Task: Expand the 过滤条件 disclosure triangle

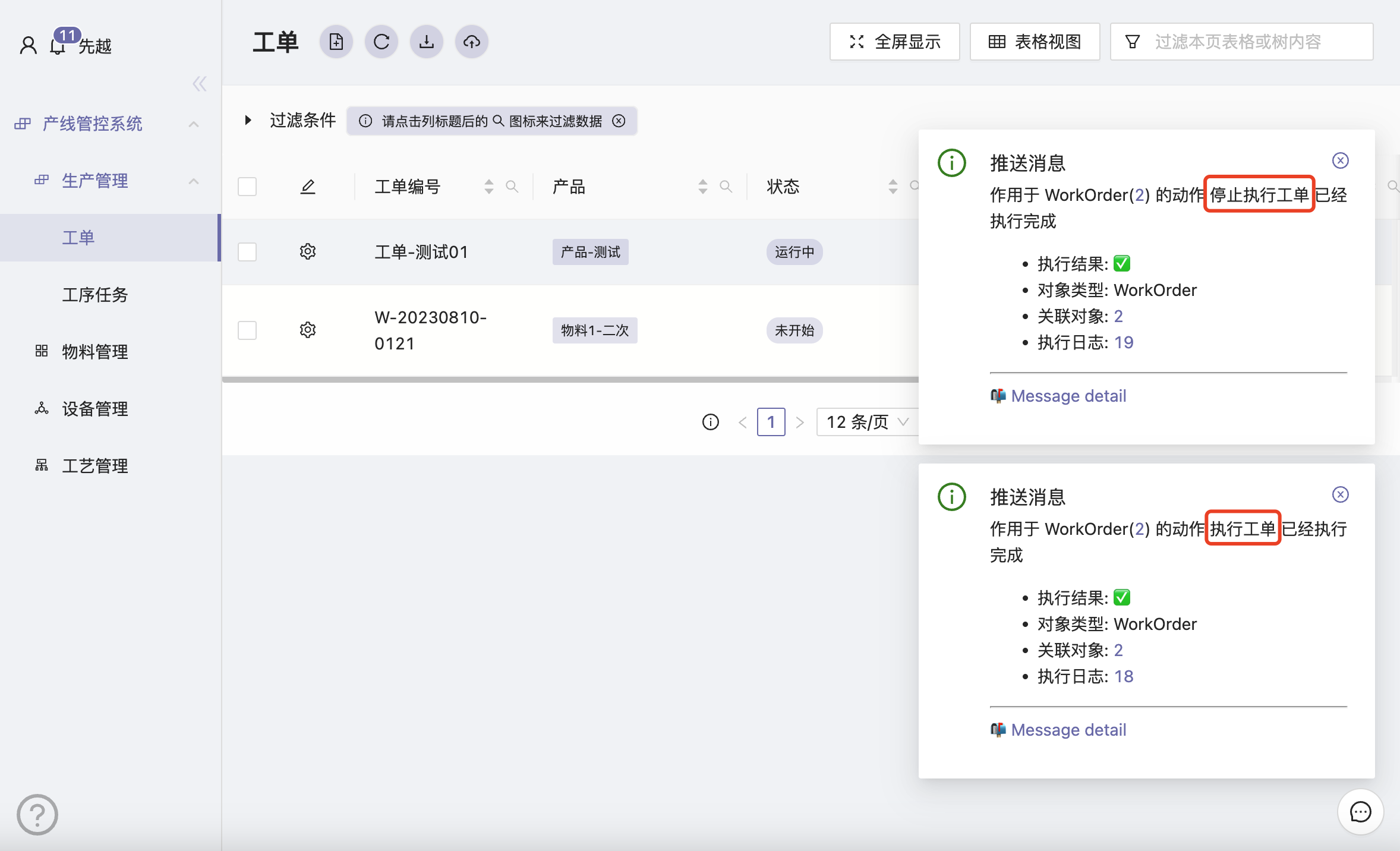Action: pos(248,121)
